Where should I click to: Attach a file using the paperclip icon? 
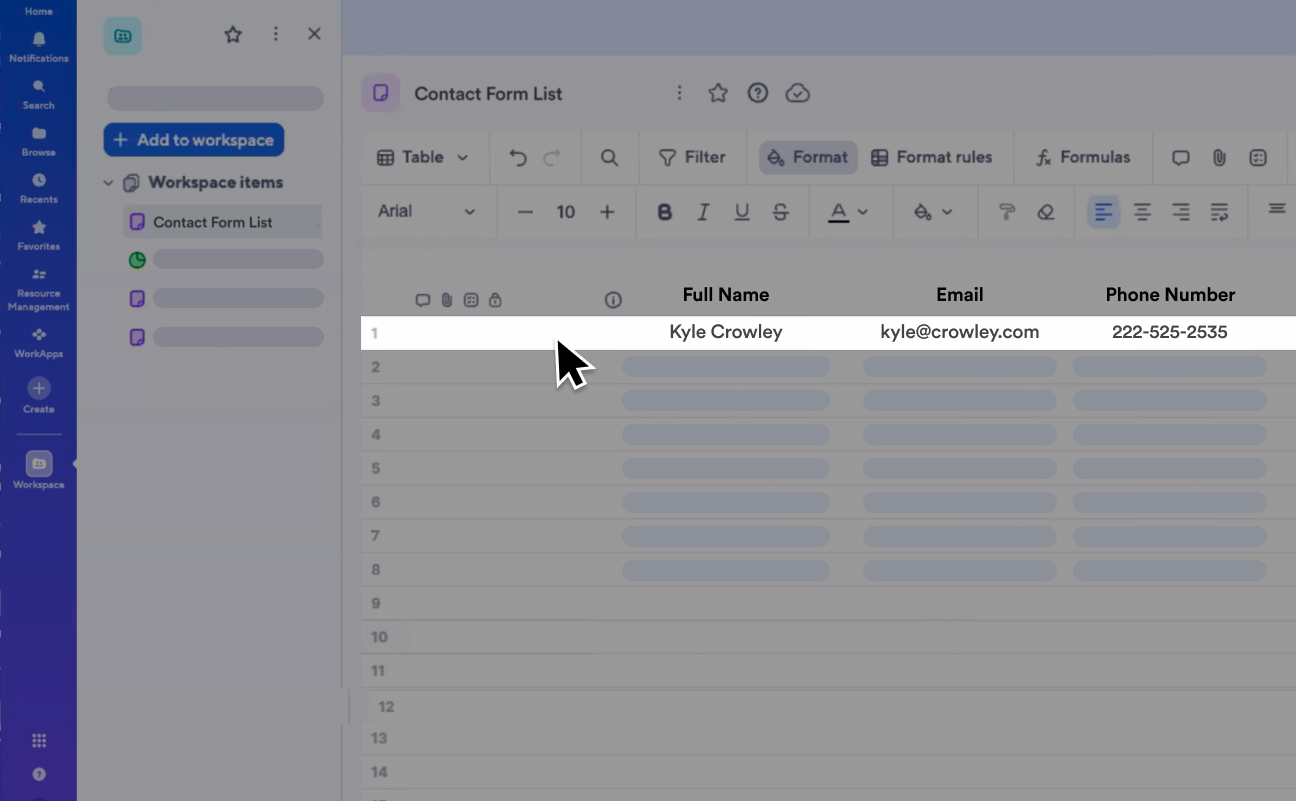(x=1218, y=157)
